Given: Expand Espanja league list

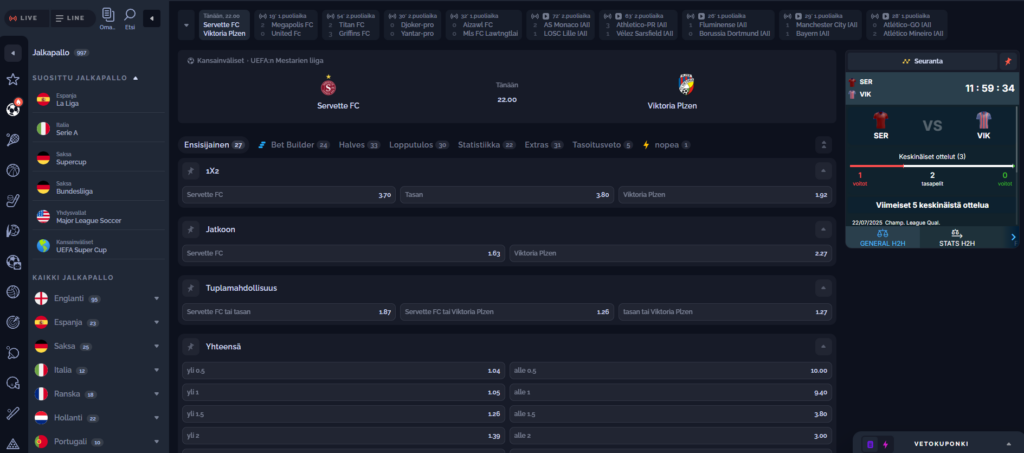Looking at the screenshot, I should (x=157, y=322).
